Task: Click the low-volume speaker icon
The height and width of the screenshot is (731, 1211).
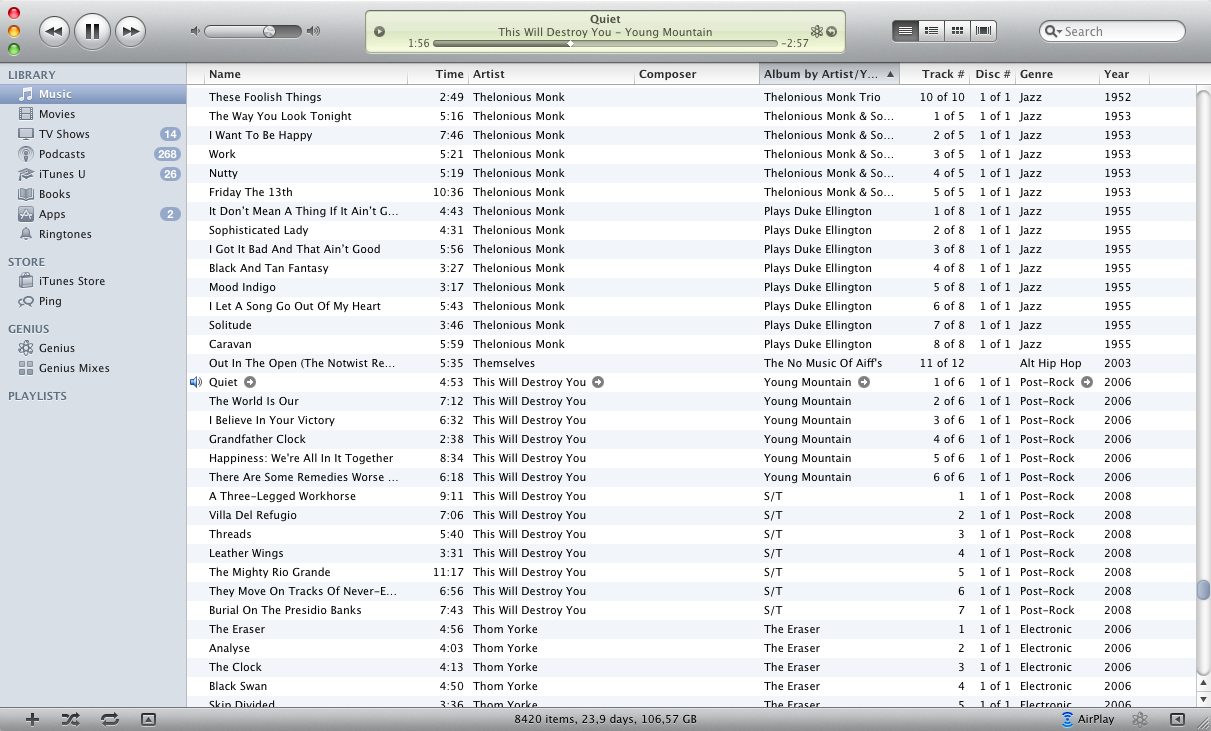Action: click(x=195, y=31)
